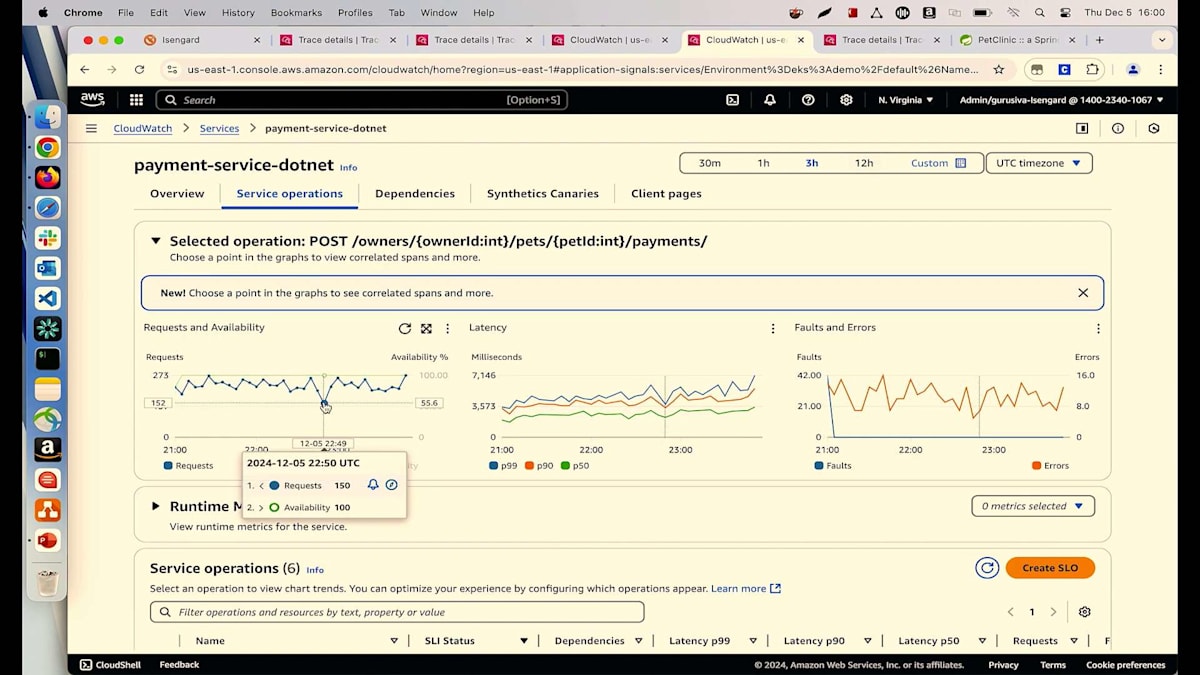Switch to the PetClinic browser tab

(x=1019, y=40)
